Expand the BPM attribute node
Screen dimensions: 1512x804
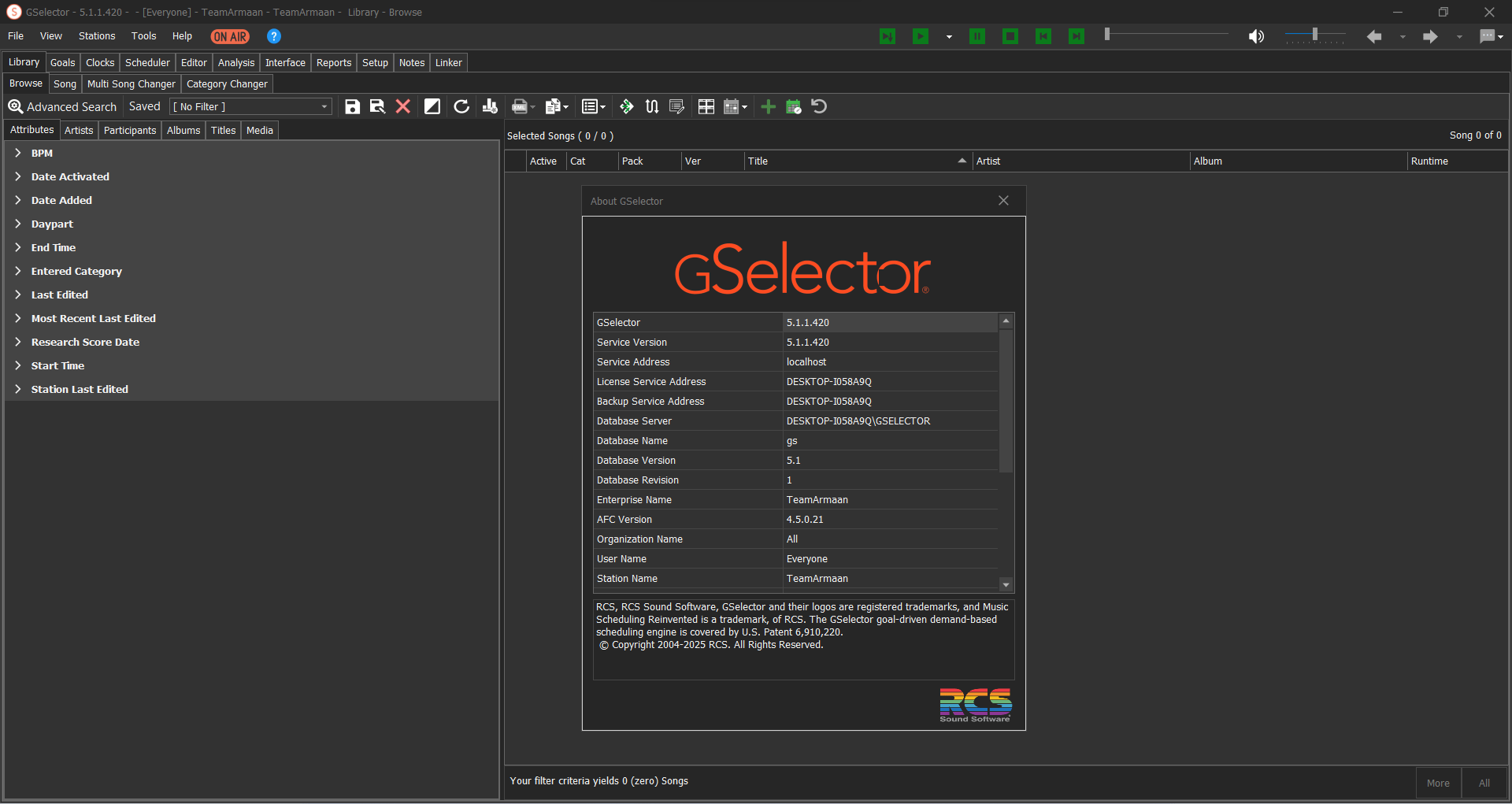(17, 154)
